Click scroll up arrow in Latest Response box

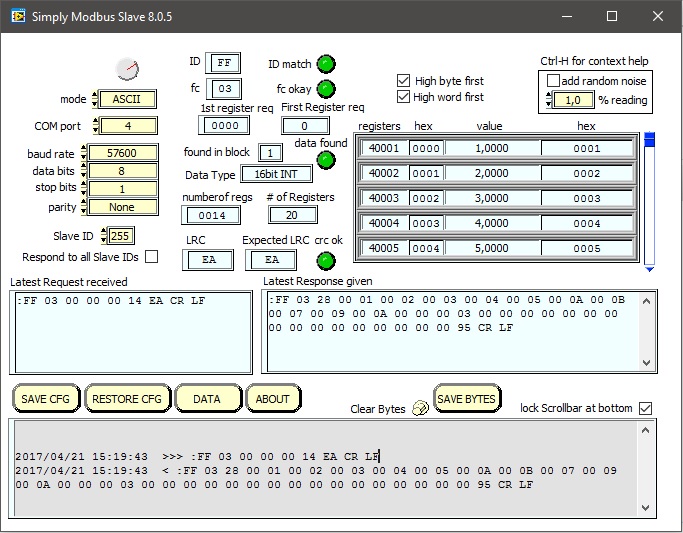tap(646, 301)
